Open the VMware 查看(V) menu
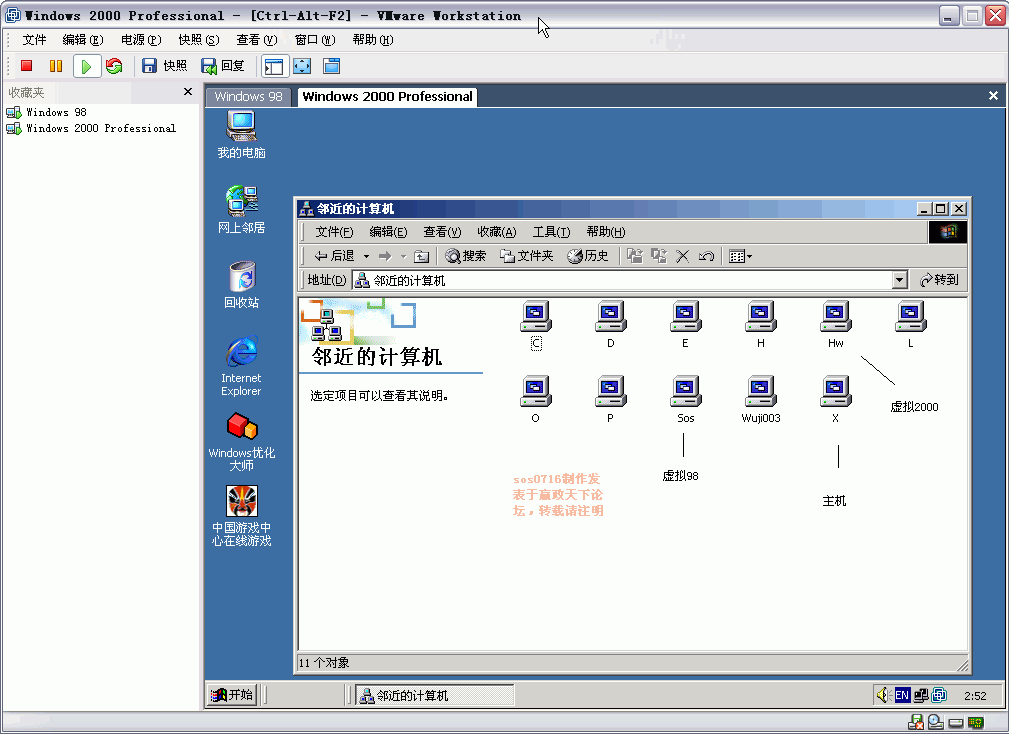Image resolution: width=1011 pixels, height=734 pixels. click(x=257, y=40)
